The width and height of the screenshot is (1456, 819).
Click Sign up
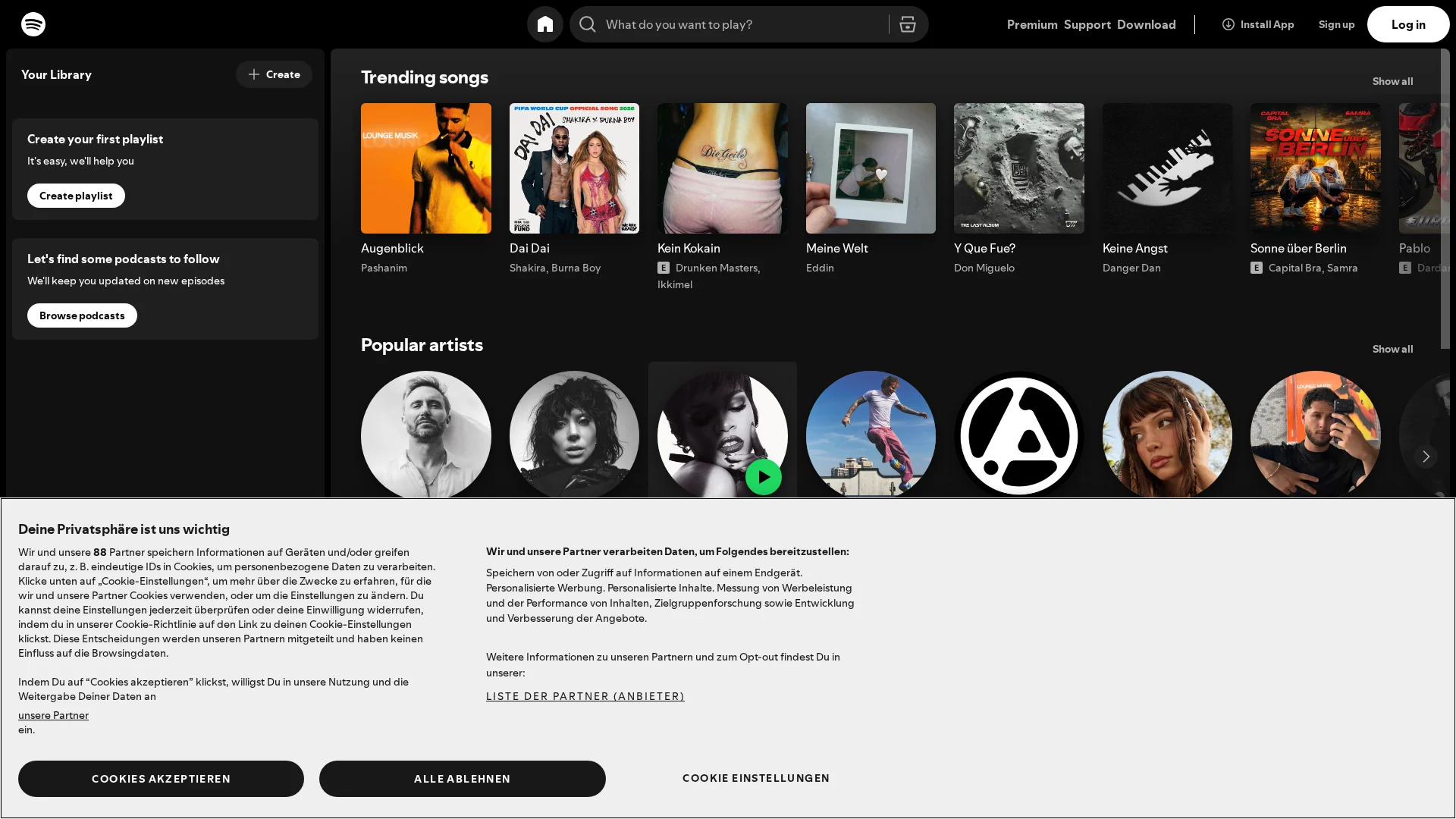[x=1337, y=24]
